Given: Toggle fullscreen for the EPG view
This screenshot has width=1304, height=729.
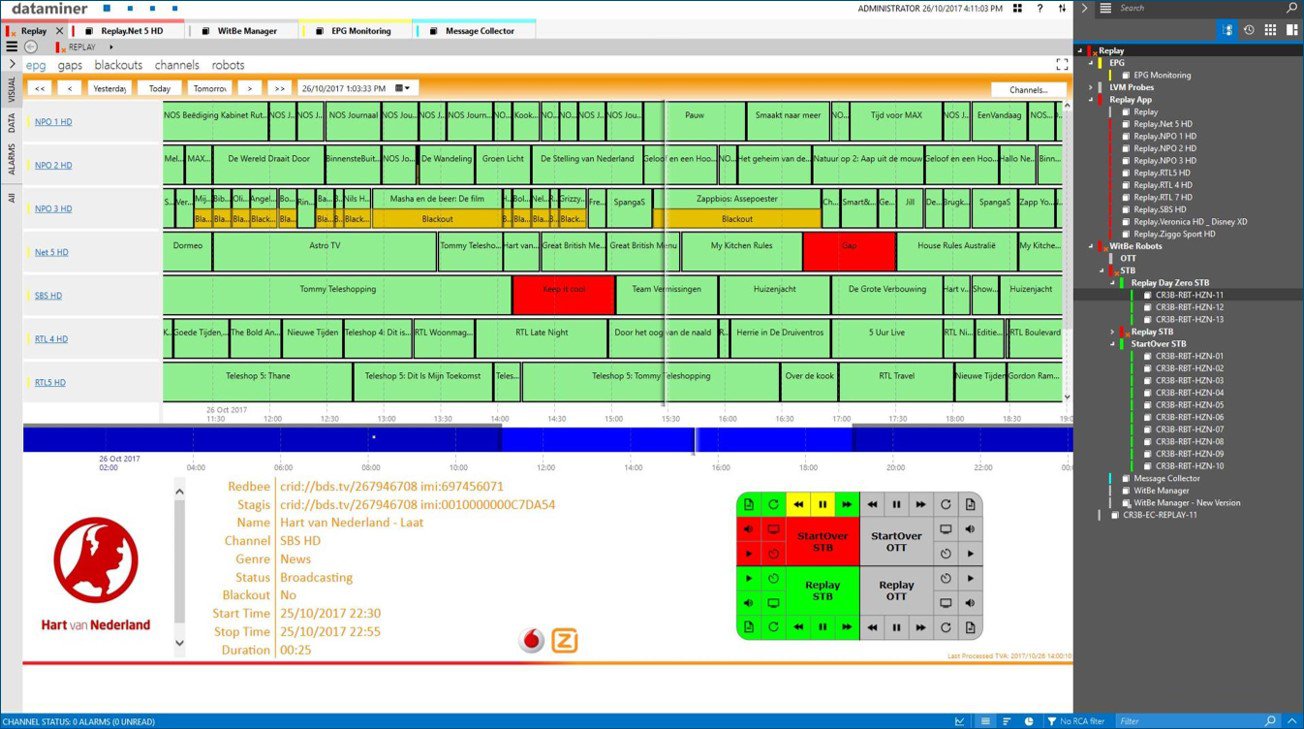Looking at the screenshot, I should (1062, 64).
